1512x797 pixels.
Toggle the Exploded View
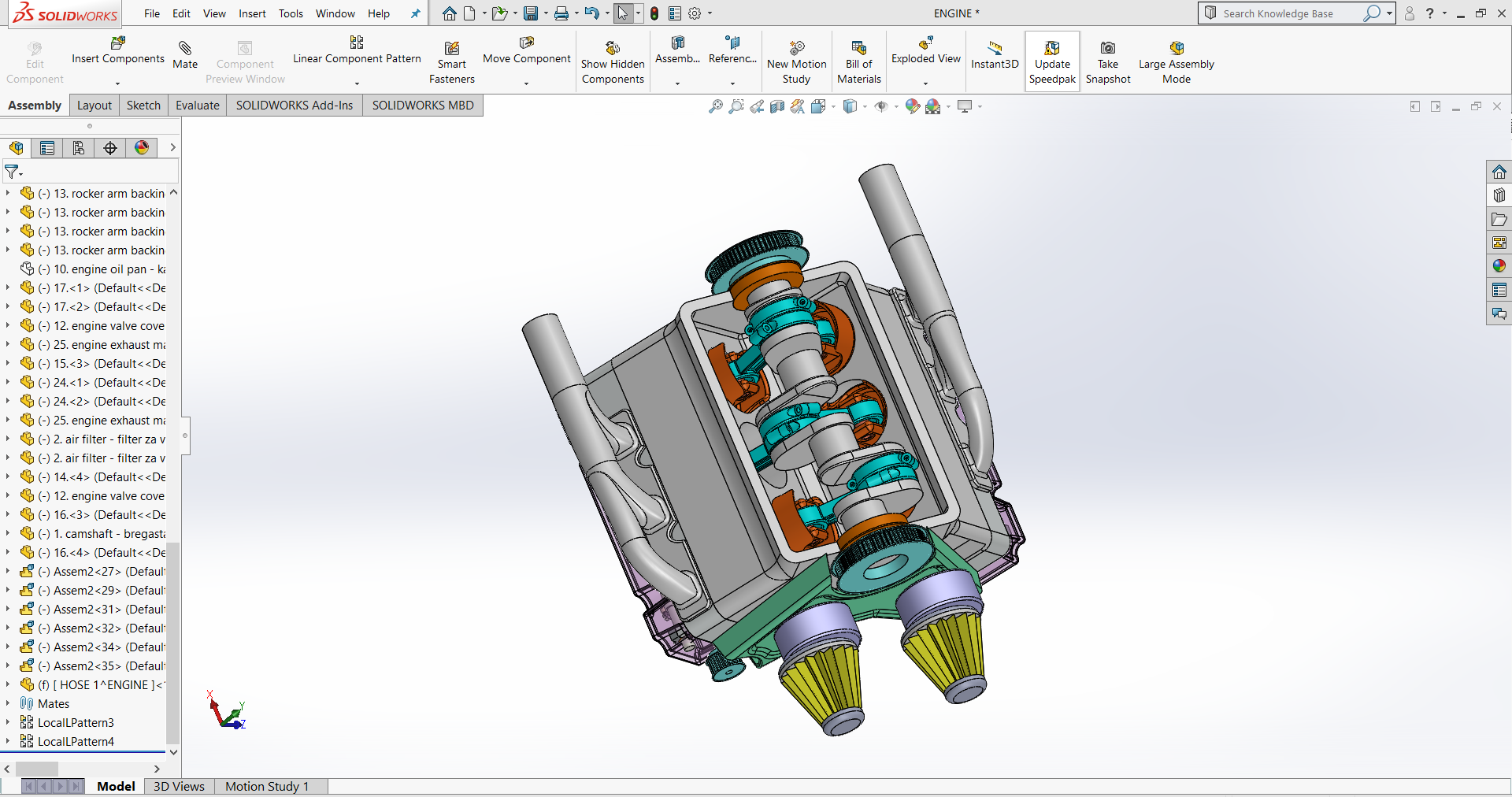(x=925, y=44)
